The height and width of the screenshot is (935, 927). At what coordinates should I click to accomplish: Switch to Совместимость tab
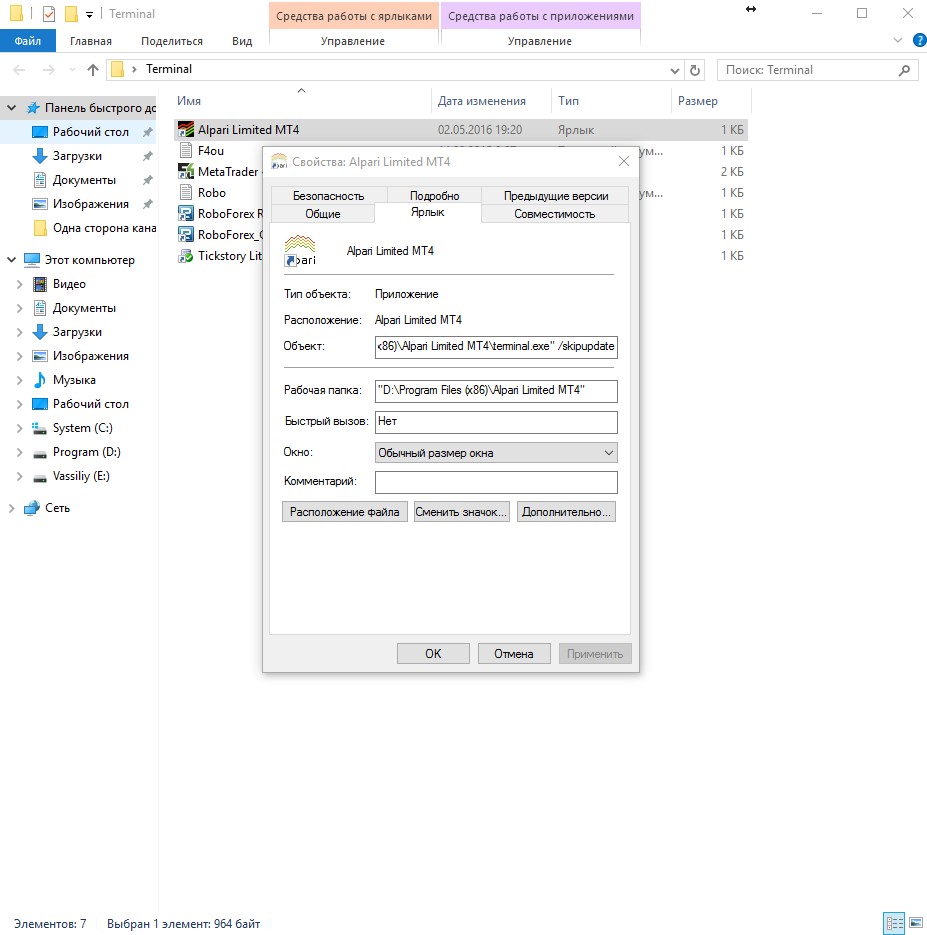tap(554, 213)
